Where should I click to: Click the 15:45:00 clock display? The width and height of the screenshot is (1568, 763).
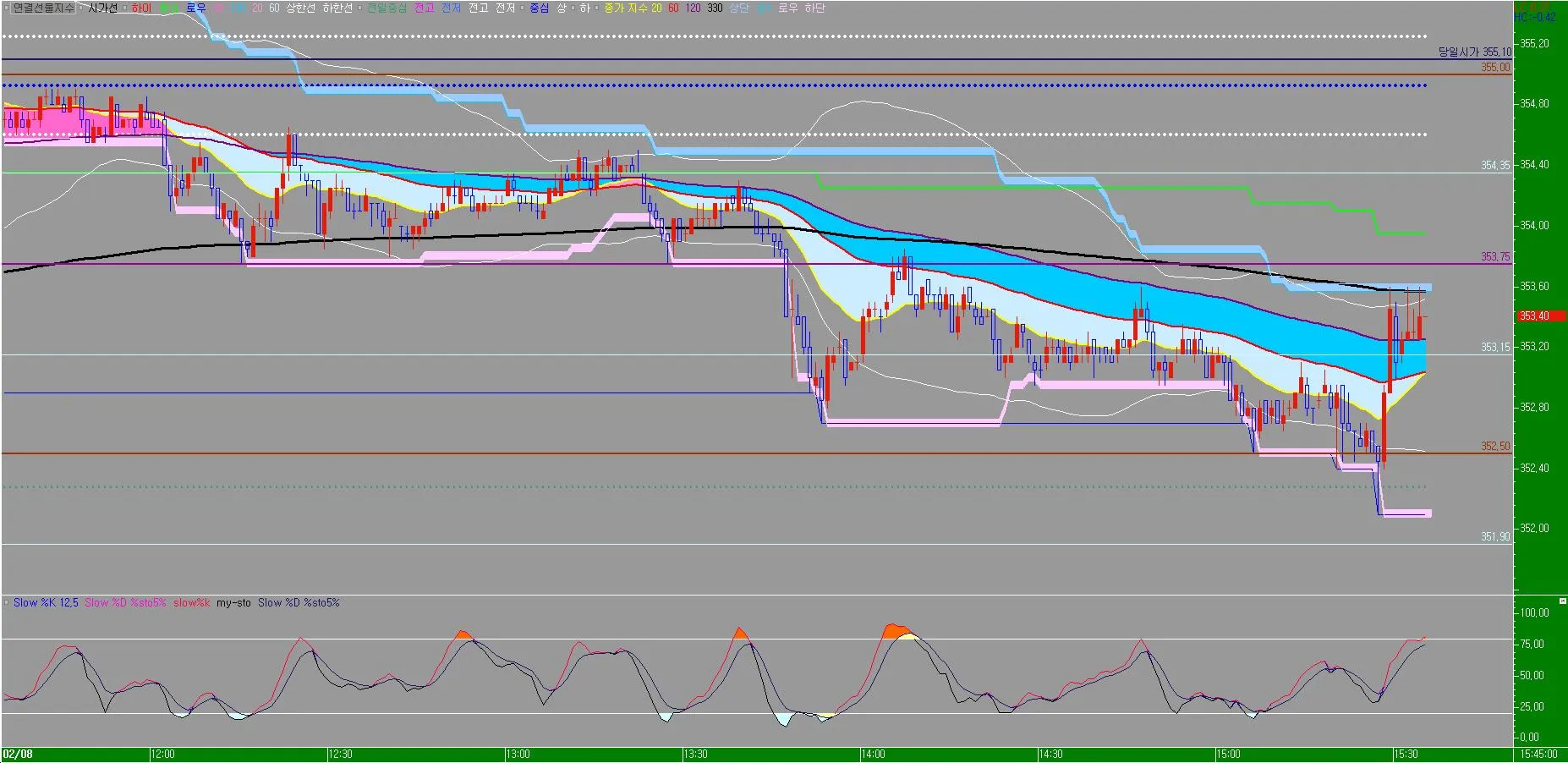pos(1538,754)
